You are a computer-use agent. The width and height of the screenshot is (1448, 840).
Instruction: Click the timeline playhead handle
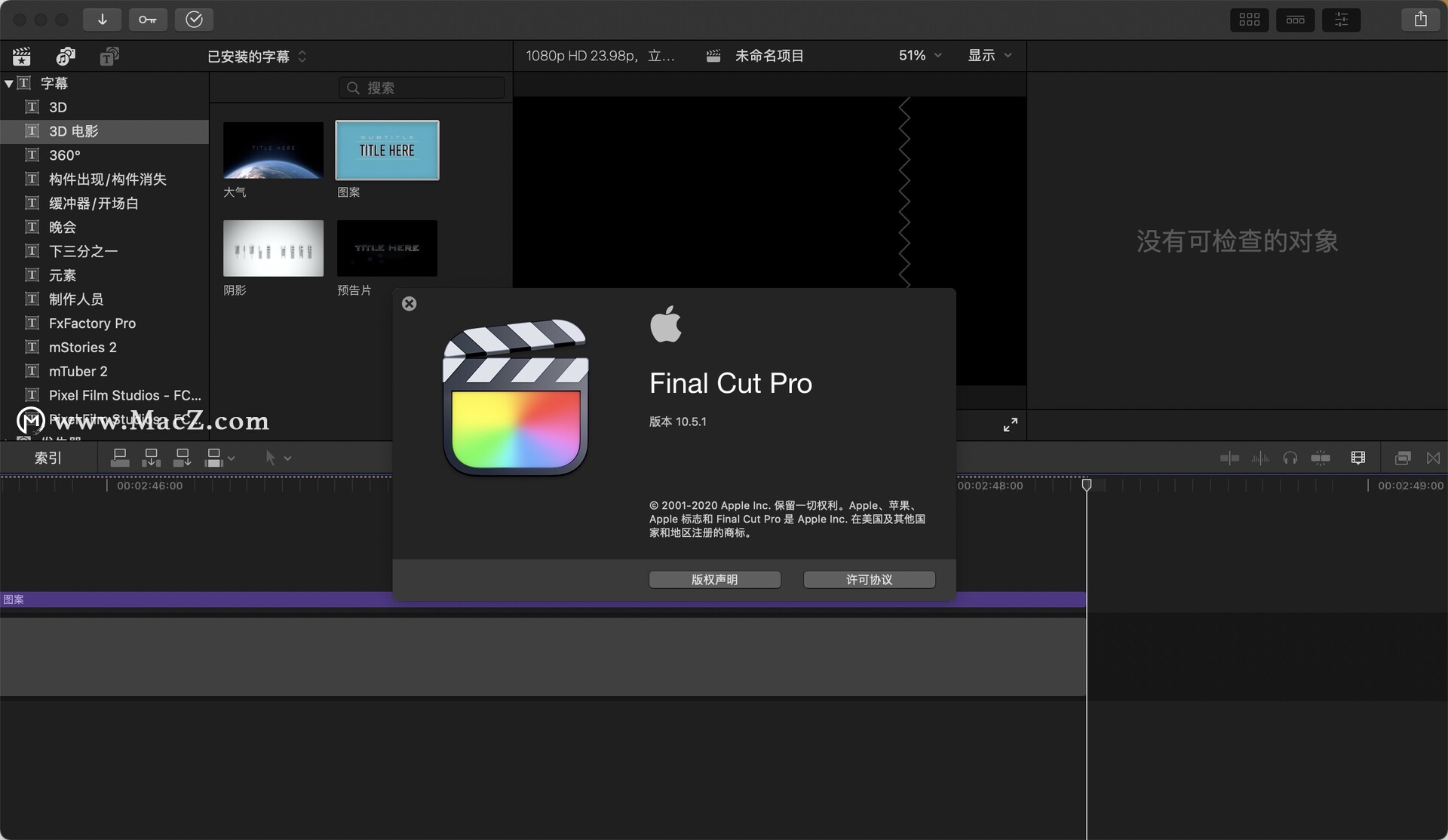pos(1087,485)
